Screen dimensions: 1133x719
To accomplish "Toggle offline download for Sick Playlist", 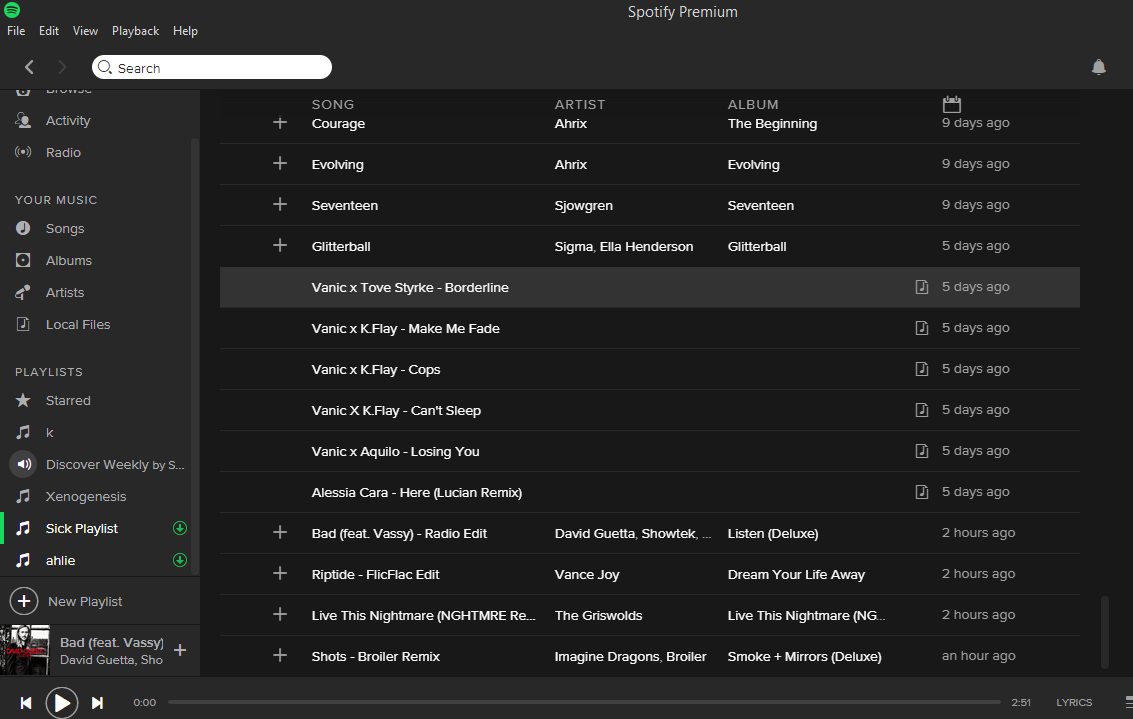I will tap(180, 528).
